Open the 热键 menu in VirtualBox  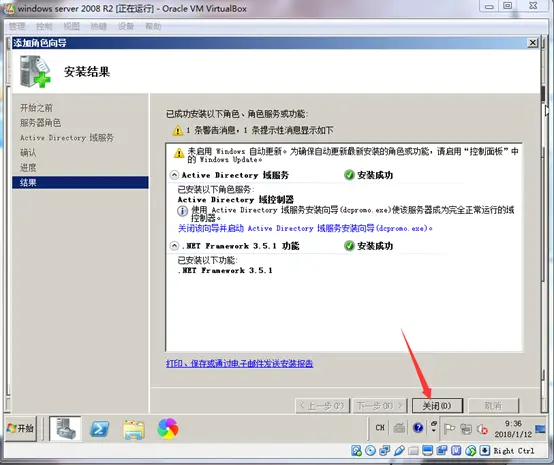(x=99, y=27)
